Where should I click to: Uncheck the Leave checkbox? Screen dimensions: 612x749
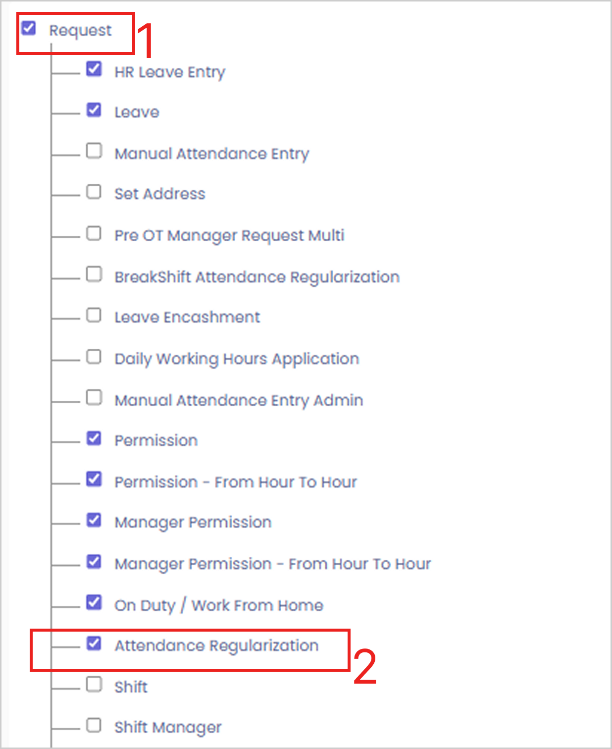pos(94,110)
